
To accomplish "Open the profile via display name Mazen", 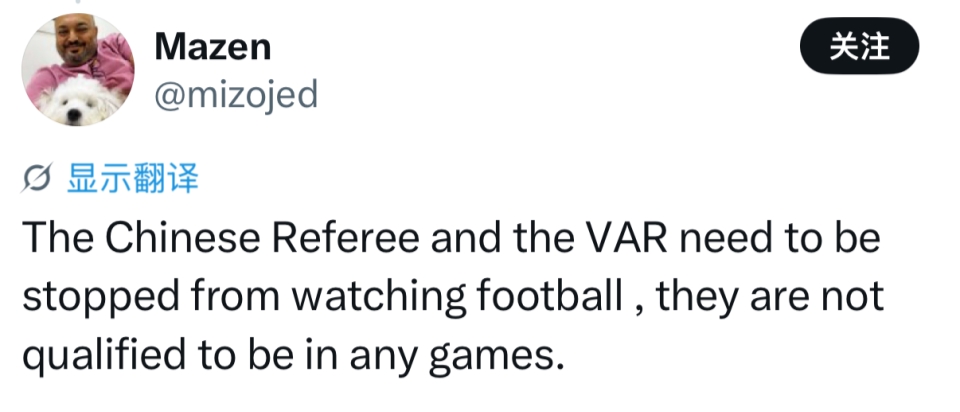I will point(213,46).
